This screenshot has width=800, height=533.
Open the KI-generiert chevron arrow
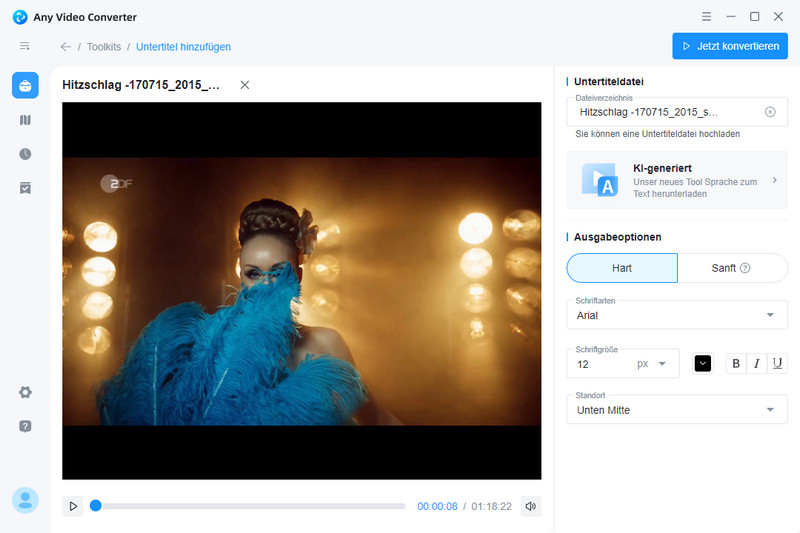774,180
